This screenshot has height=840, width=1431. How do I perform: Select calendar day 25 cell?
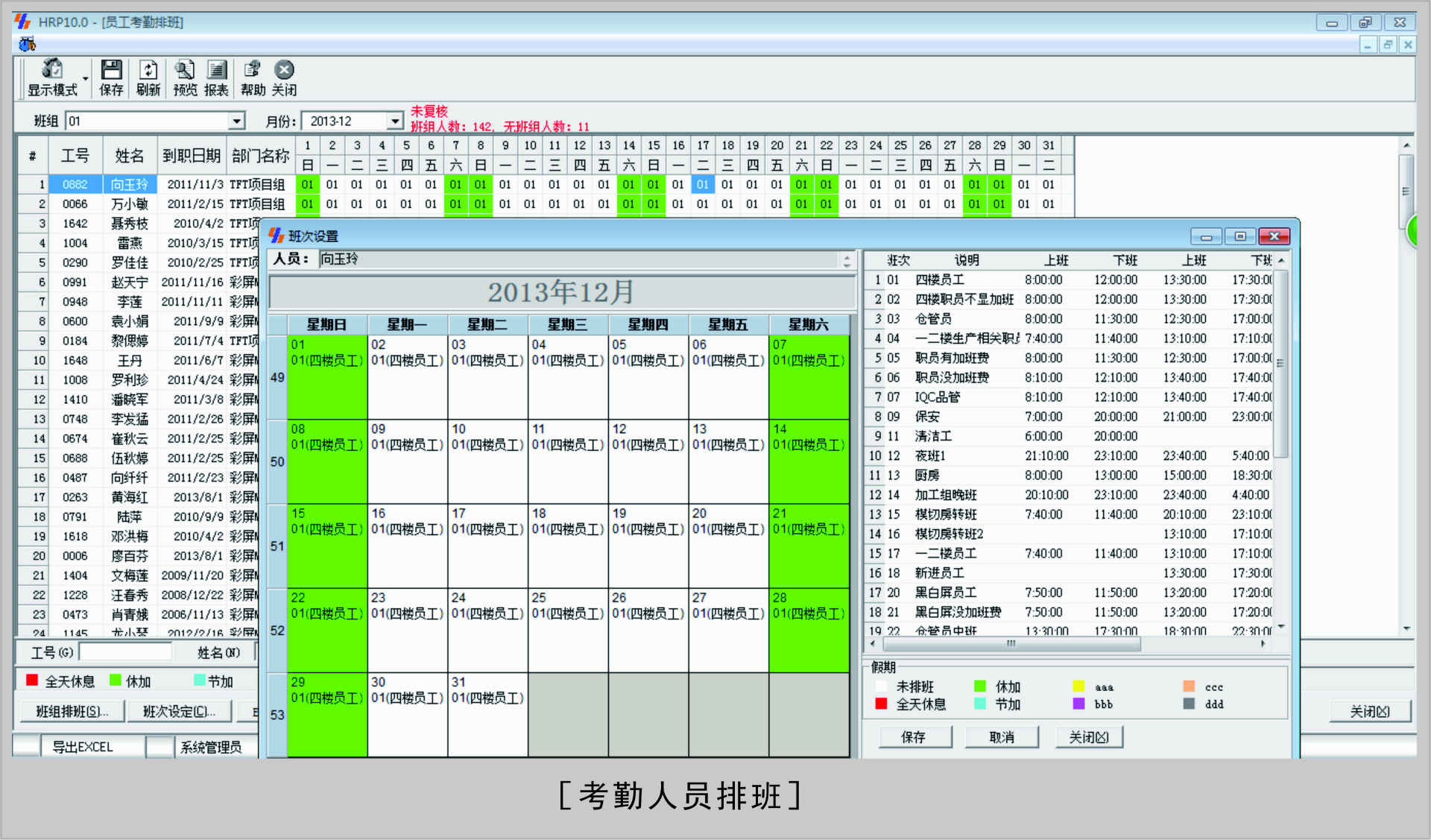pyautogui.click(x=568, y=630)
